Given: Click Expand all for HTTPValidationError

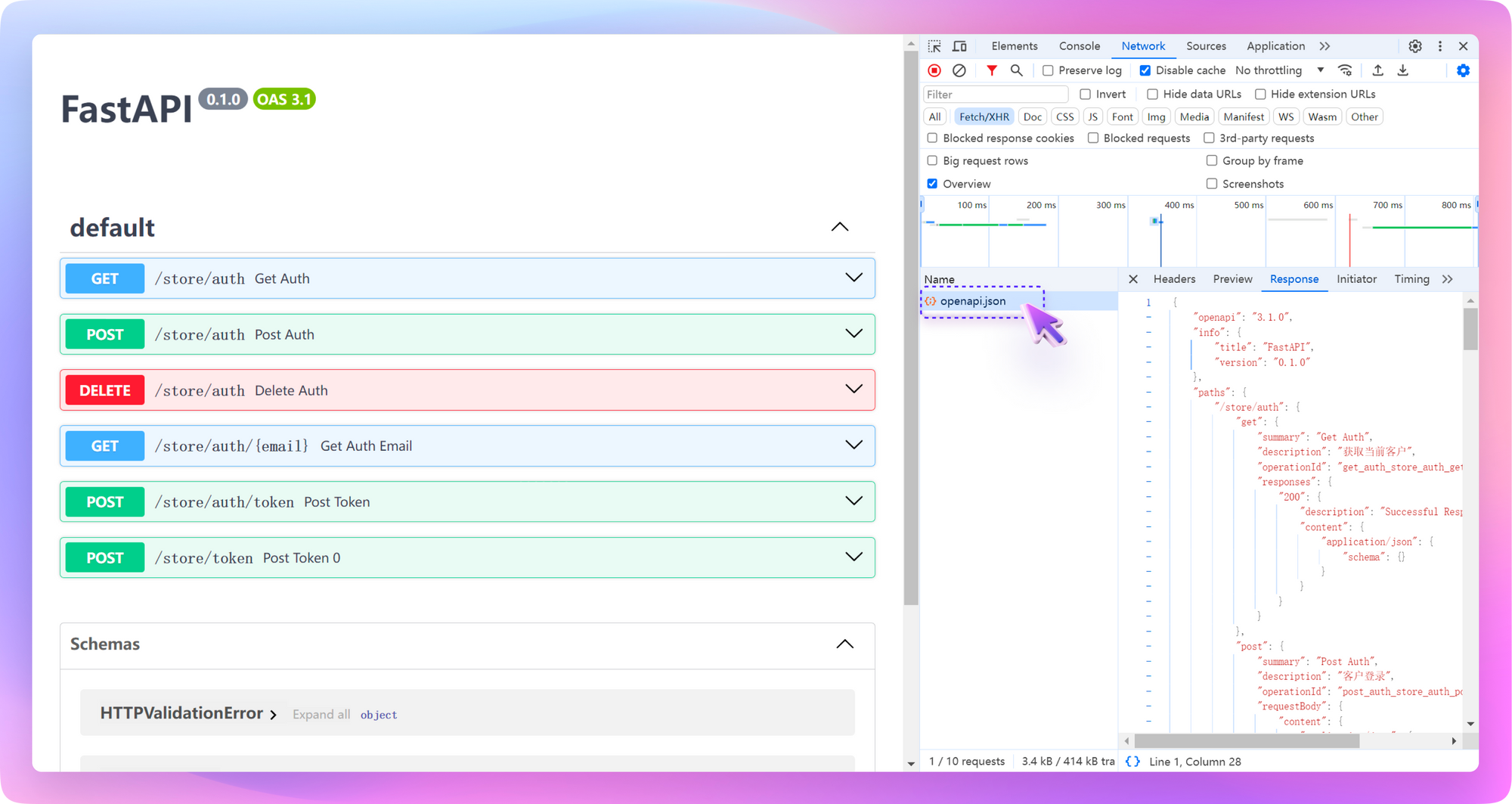Looking at the screenshot, I should pos(321,715).
